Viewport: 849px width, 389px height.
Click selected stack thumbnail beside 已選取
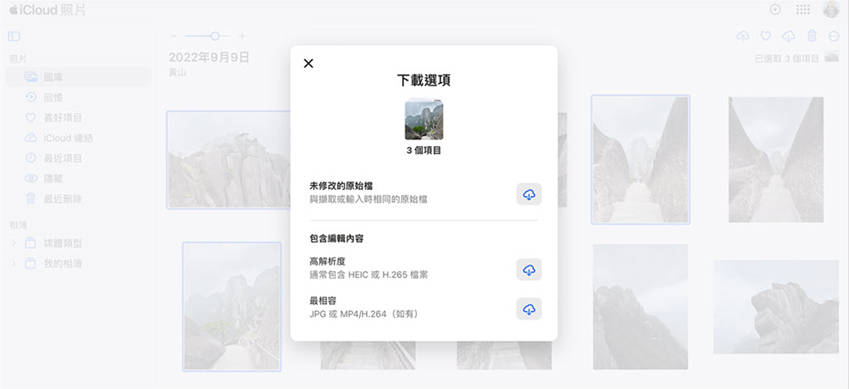point(832,57)
